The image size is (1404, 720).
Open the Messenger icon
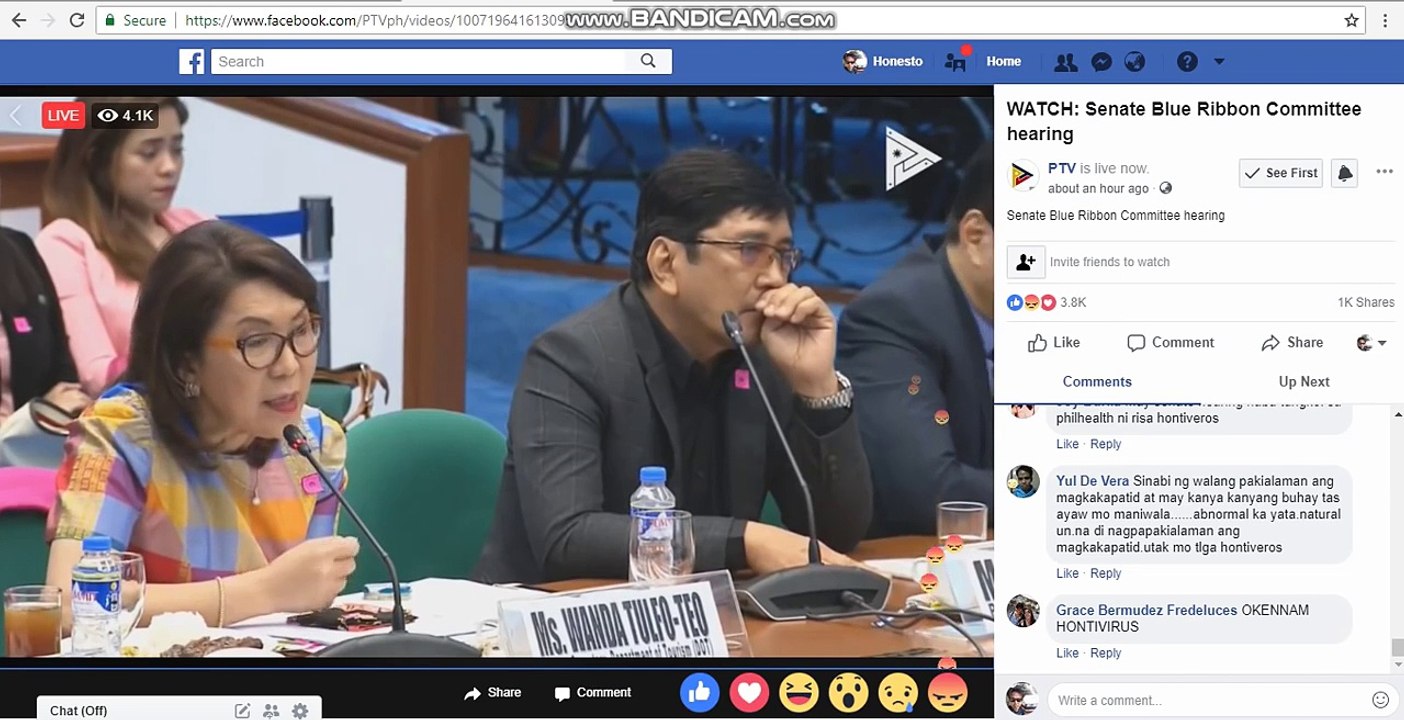1101,61
